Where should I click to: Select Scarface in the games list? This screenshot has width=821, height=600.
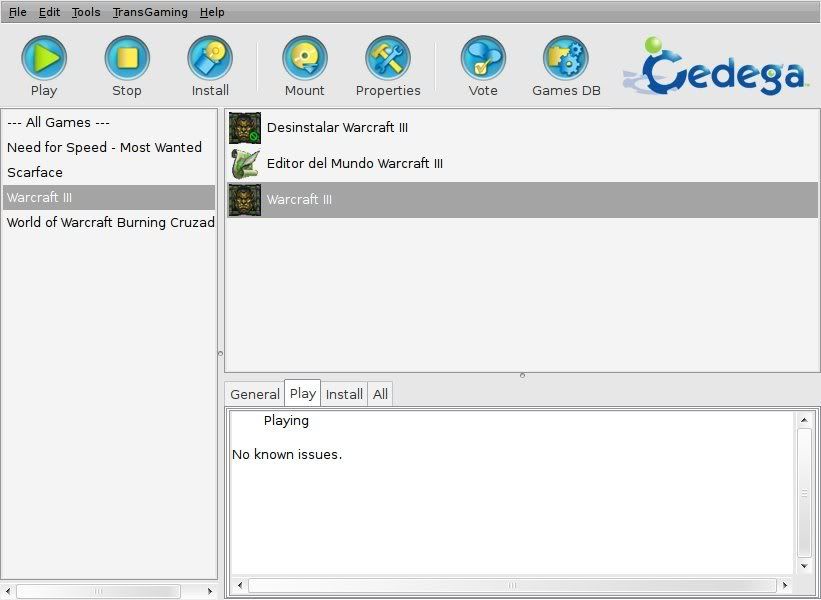coord(109,172)
